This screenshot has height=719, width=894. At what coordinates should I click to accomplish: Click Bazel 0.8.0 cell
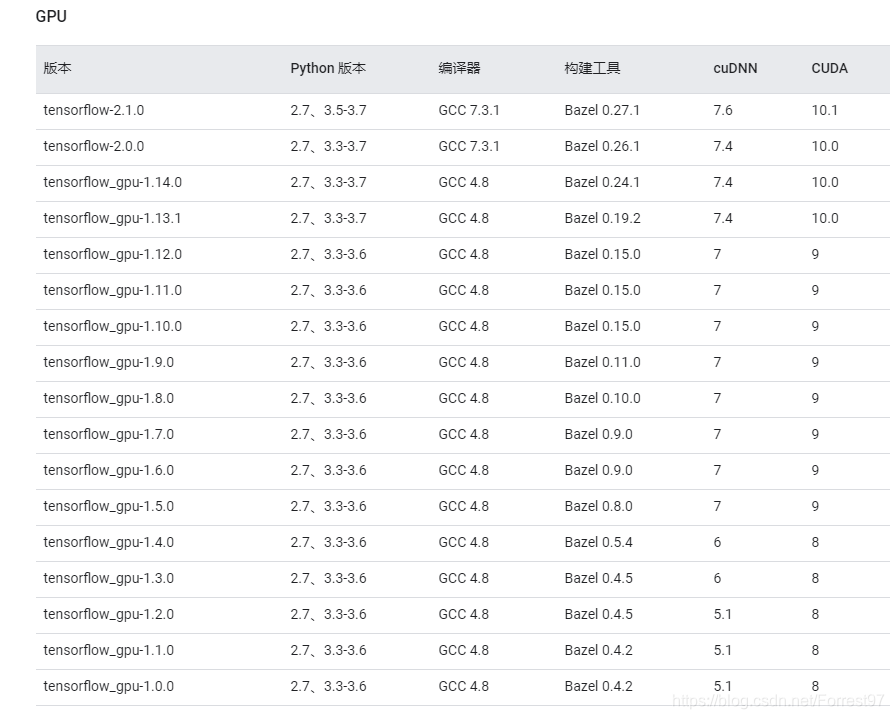click(599, 505)
